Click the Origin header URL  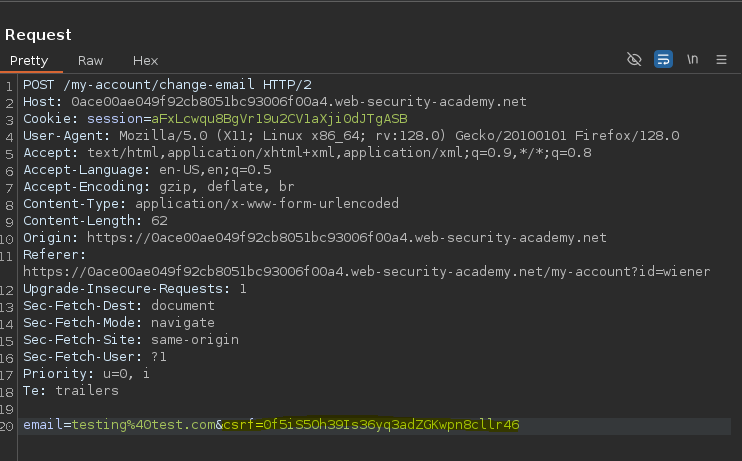pyautogui.click(x=347, y=238)
